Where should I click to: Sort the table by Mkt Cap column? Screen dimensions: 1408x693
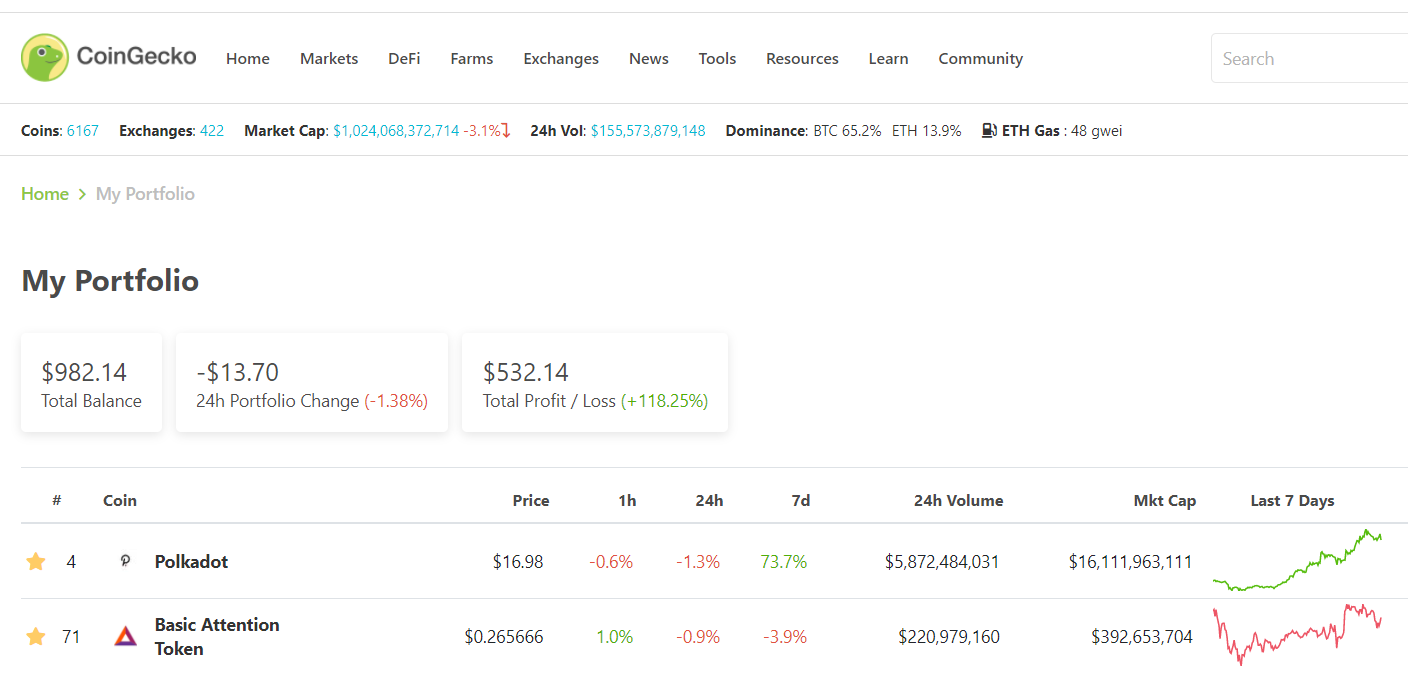pyautogui.click(x=1164, y=501)
